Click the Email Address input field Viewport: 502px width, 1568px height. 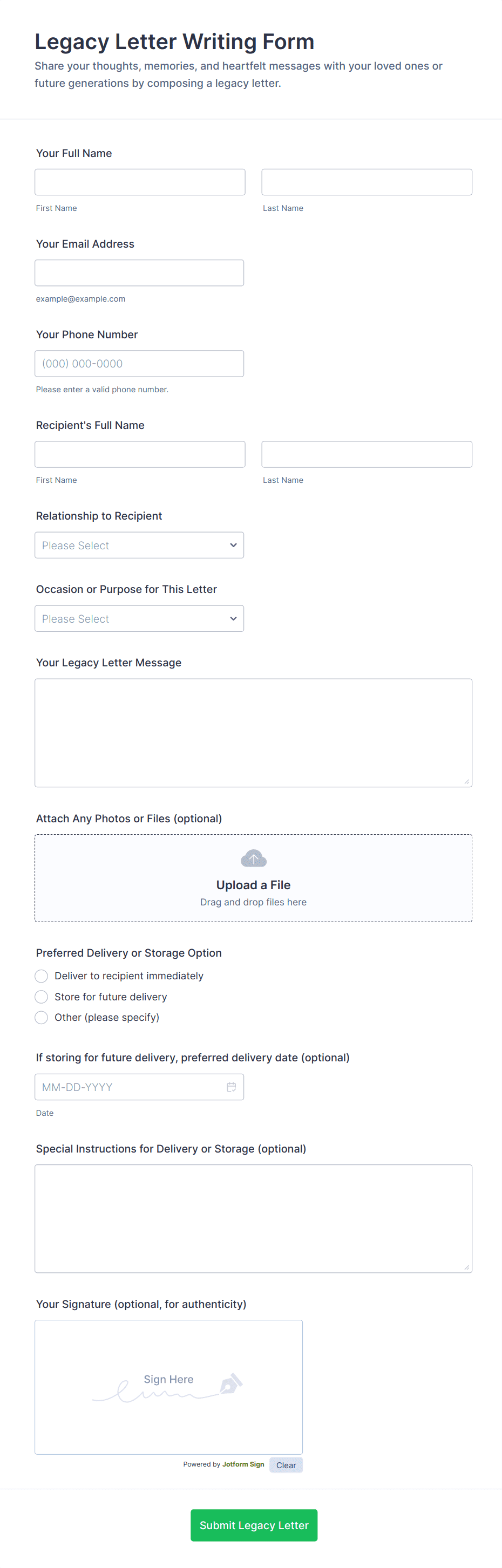(x=139, y=272)
